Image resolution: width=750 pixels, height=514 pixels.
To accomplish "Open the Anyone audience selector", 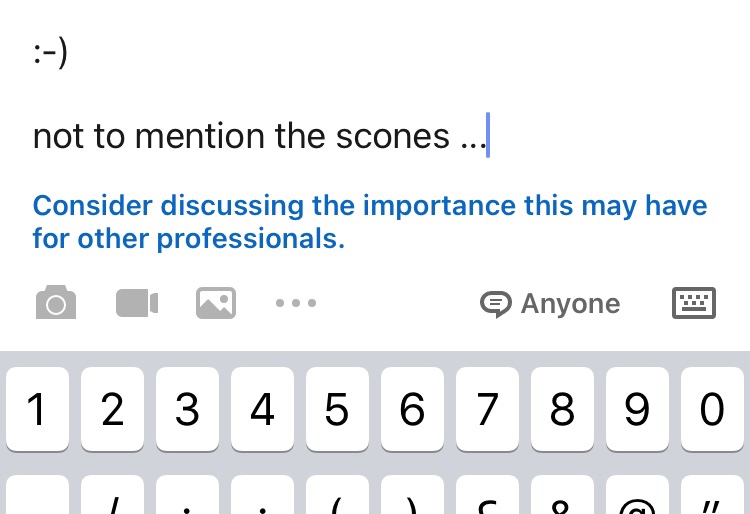I will tap(570, 304).
